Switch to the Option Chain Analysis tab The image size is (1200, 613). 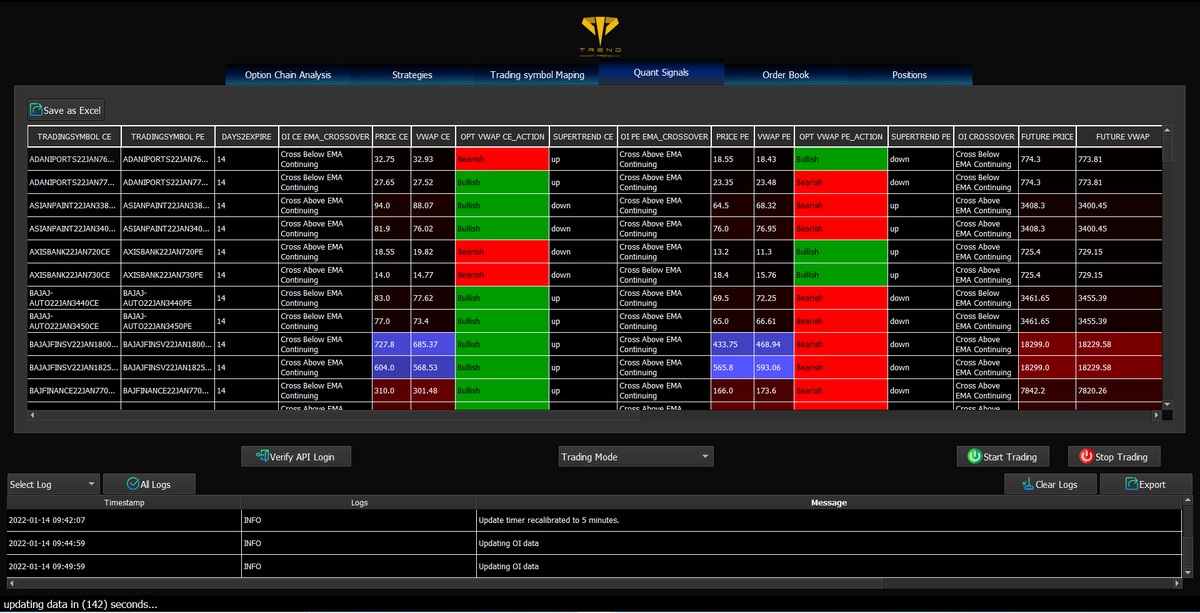[288, 75]
